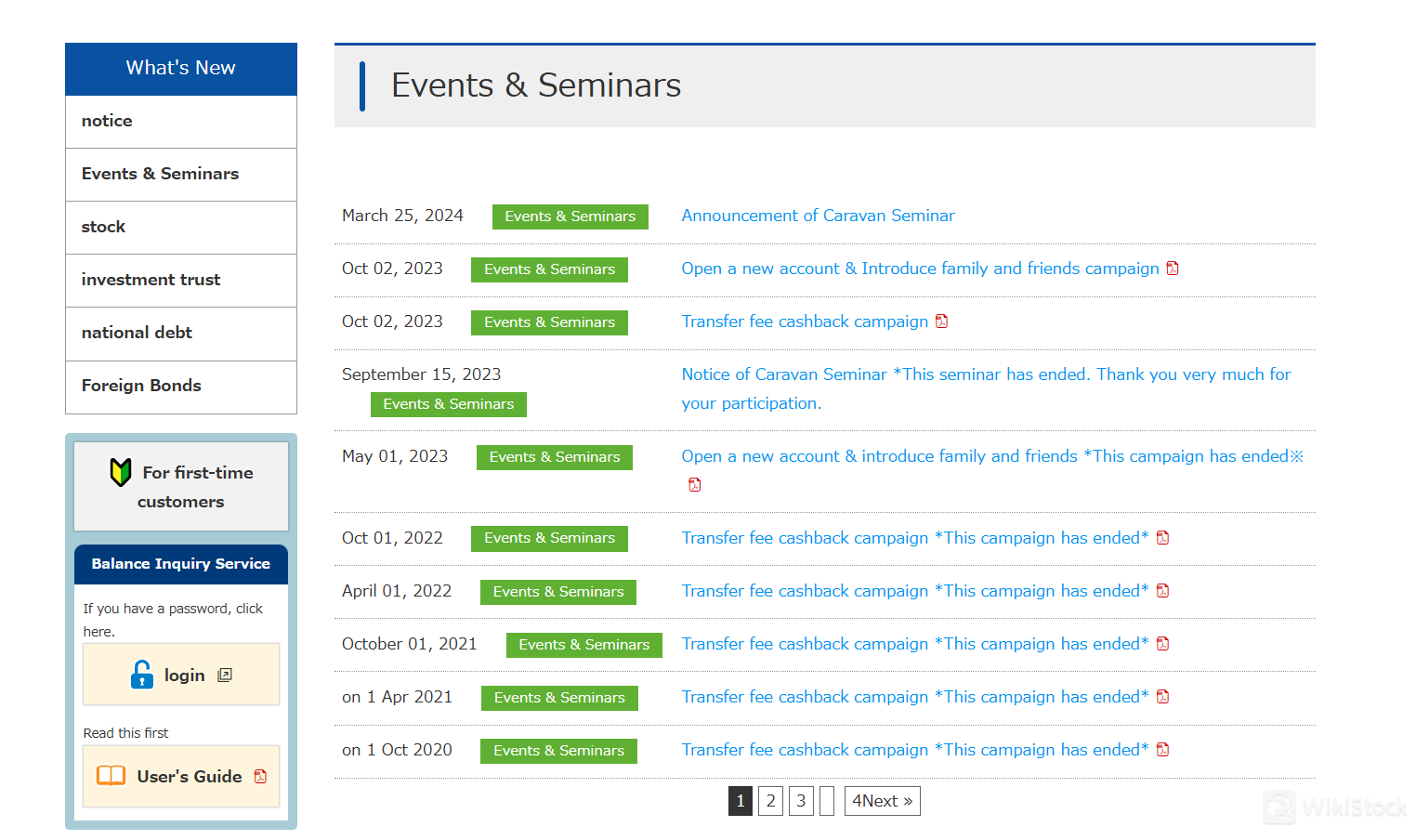1416x840 pixels.
Task: Click For first-time customers banner
Action: [181, 487]
